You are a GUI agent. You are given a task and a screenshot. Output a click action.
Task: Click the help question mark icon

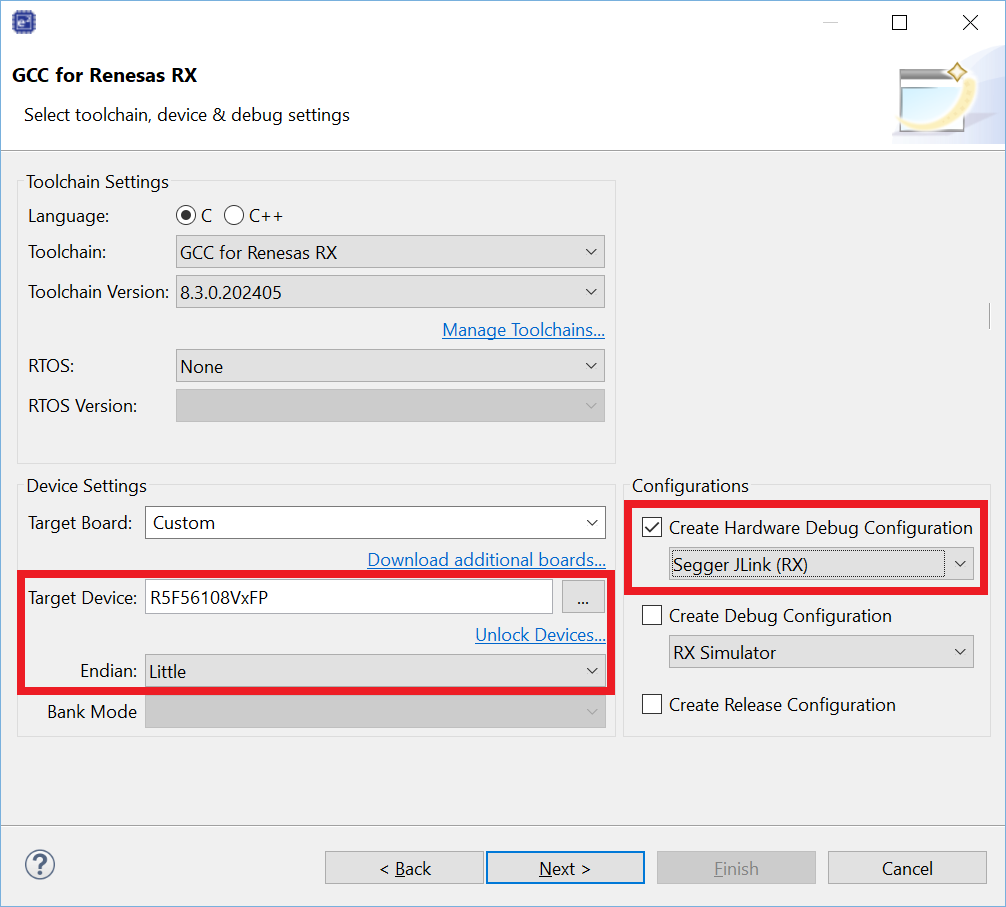(x=40, y=865)
